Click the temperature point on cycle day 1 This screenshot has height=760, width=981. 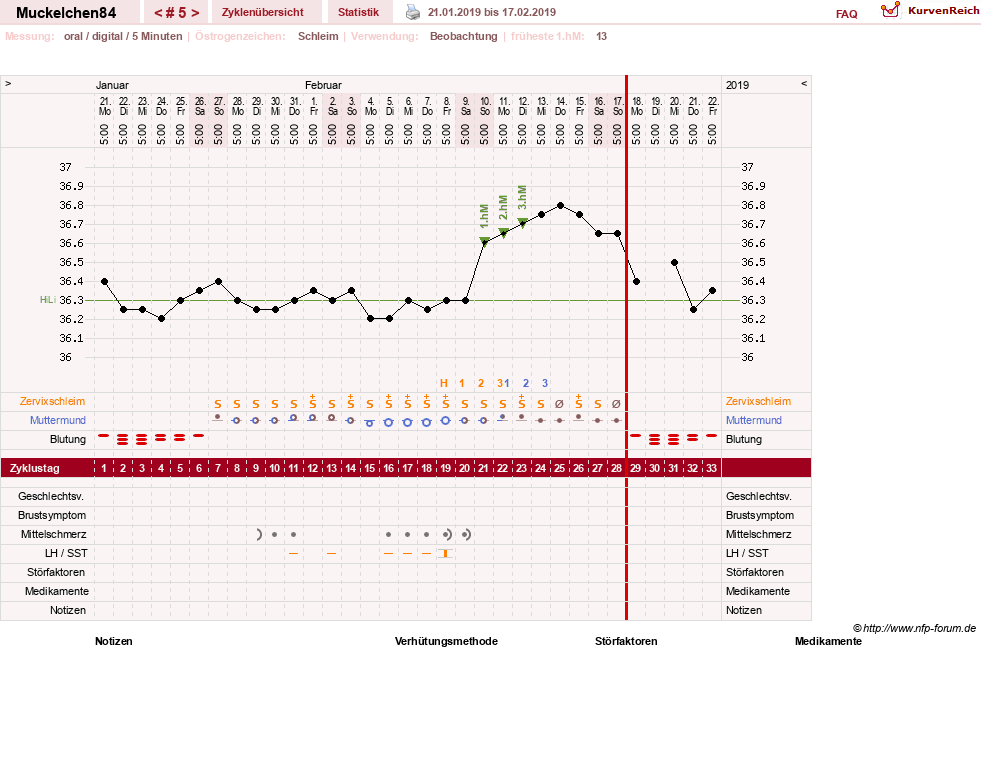click(x=104, y=281)
